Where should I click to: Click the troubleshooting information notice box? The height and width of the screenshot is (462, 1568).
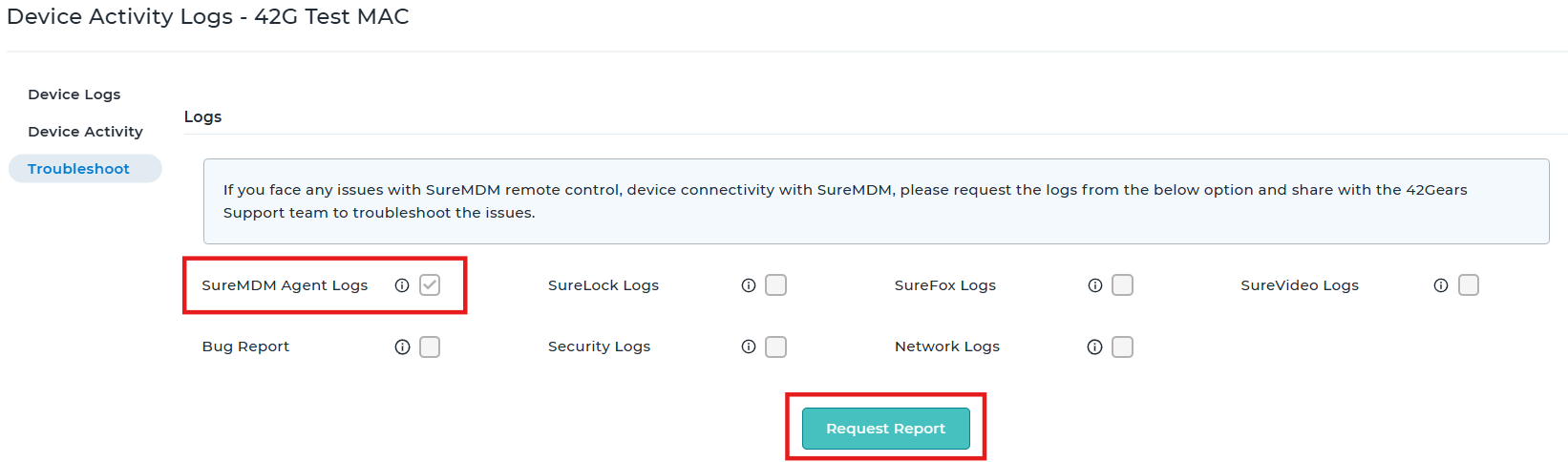876,201
